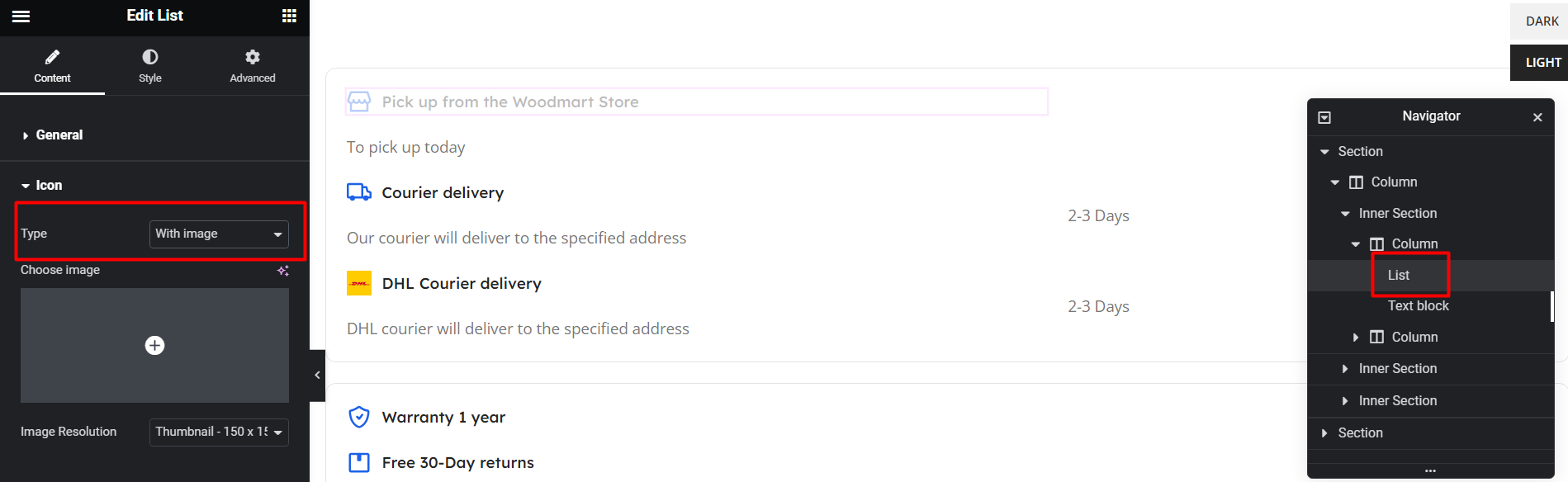Switch preview to DARK mode
Screen dimensions: 1568x482
[x=1541, y=21]
